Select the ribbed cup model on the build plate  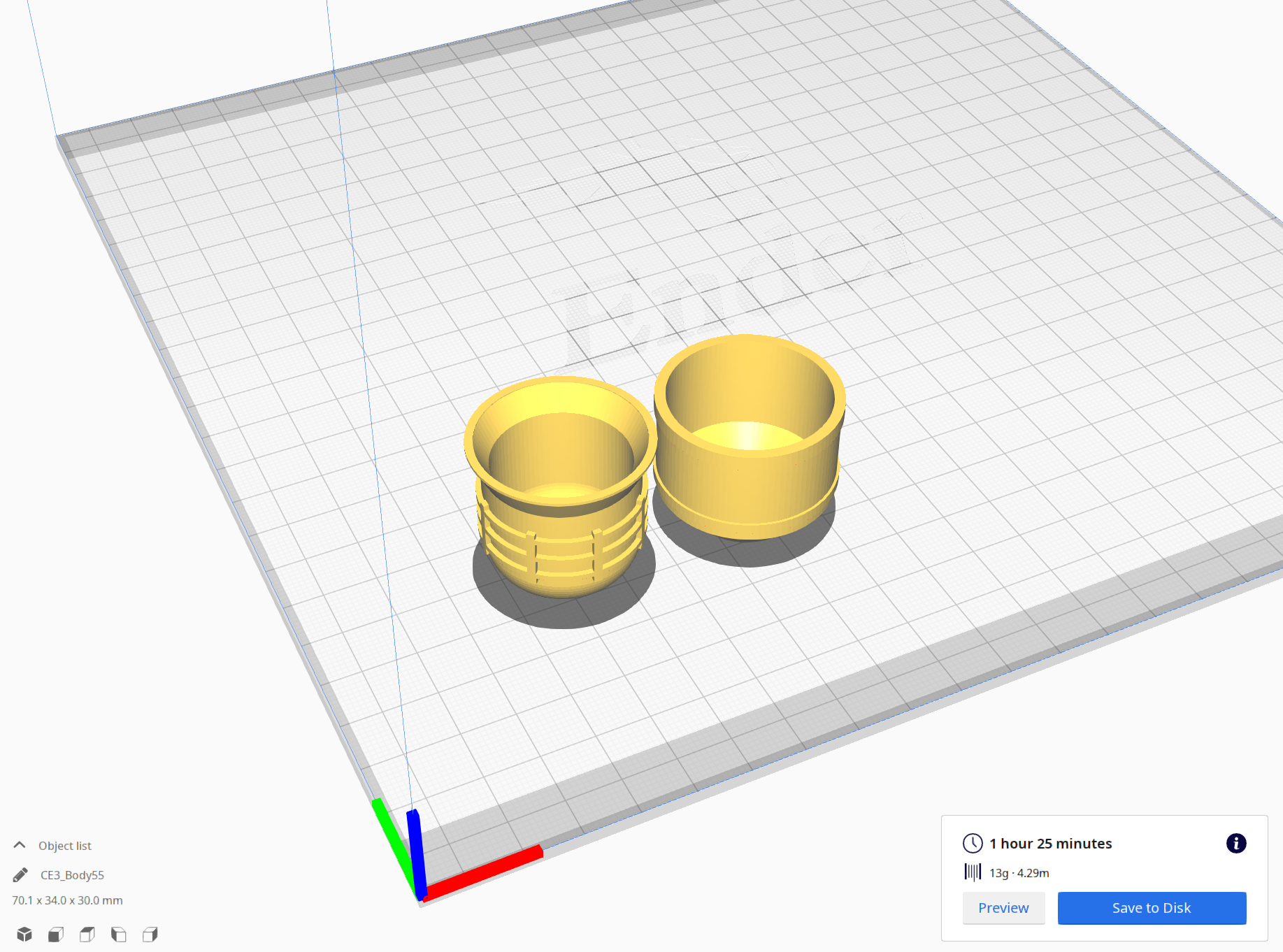coord(560,487)
